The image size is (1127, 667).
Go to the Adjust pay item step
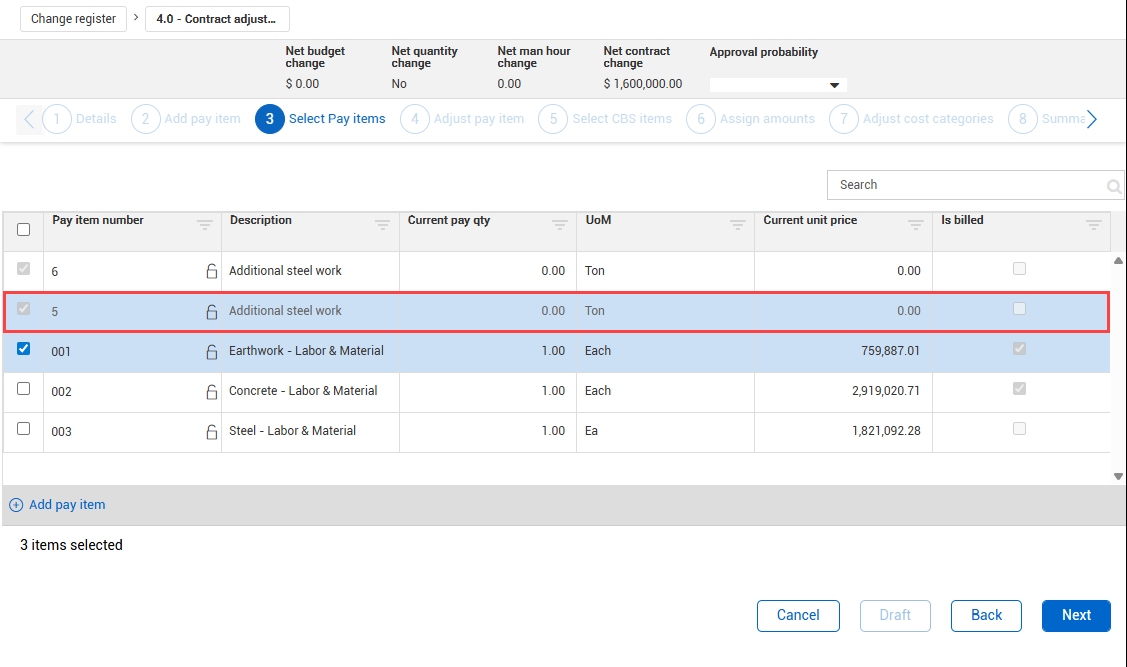[x=464, y=119]
